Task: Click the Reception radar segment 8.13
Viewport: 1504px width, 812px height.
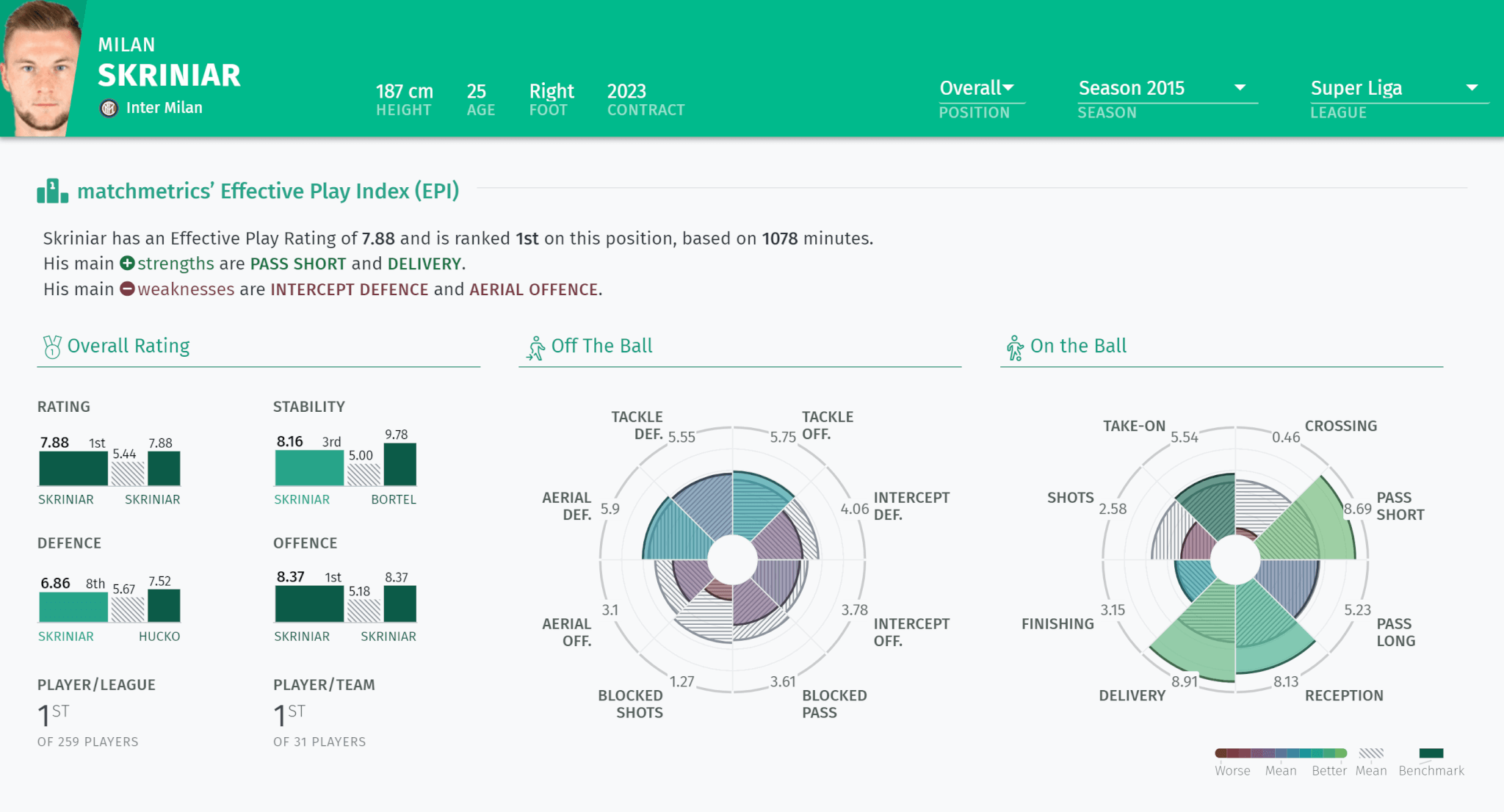Action: click(x=1269, y=628)
